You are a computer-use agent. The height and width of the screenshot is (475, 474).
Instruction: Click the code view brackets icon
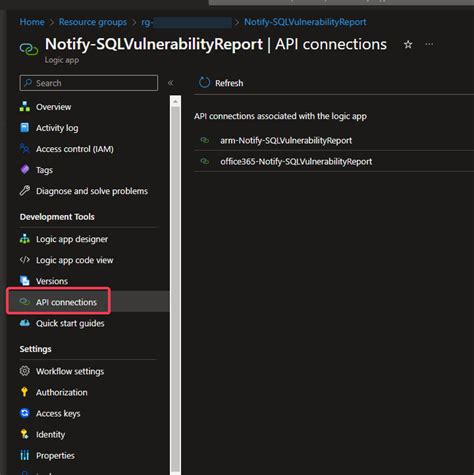[x=25, y=260]
